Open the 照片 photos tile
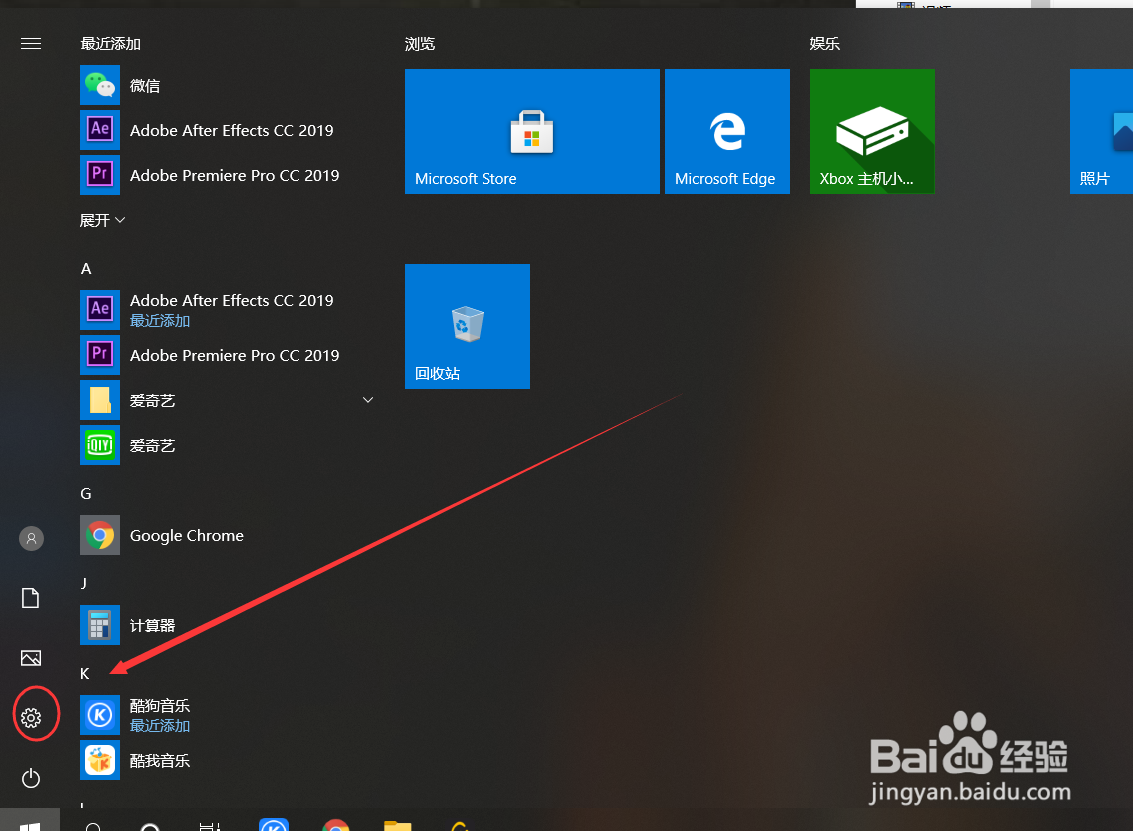The image size is (1133, 831). pos(1101,132)
